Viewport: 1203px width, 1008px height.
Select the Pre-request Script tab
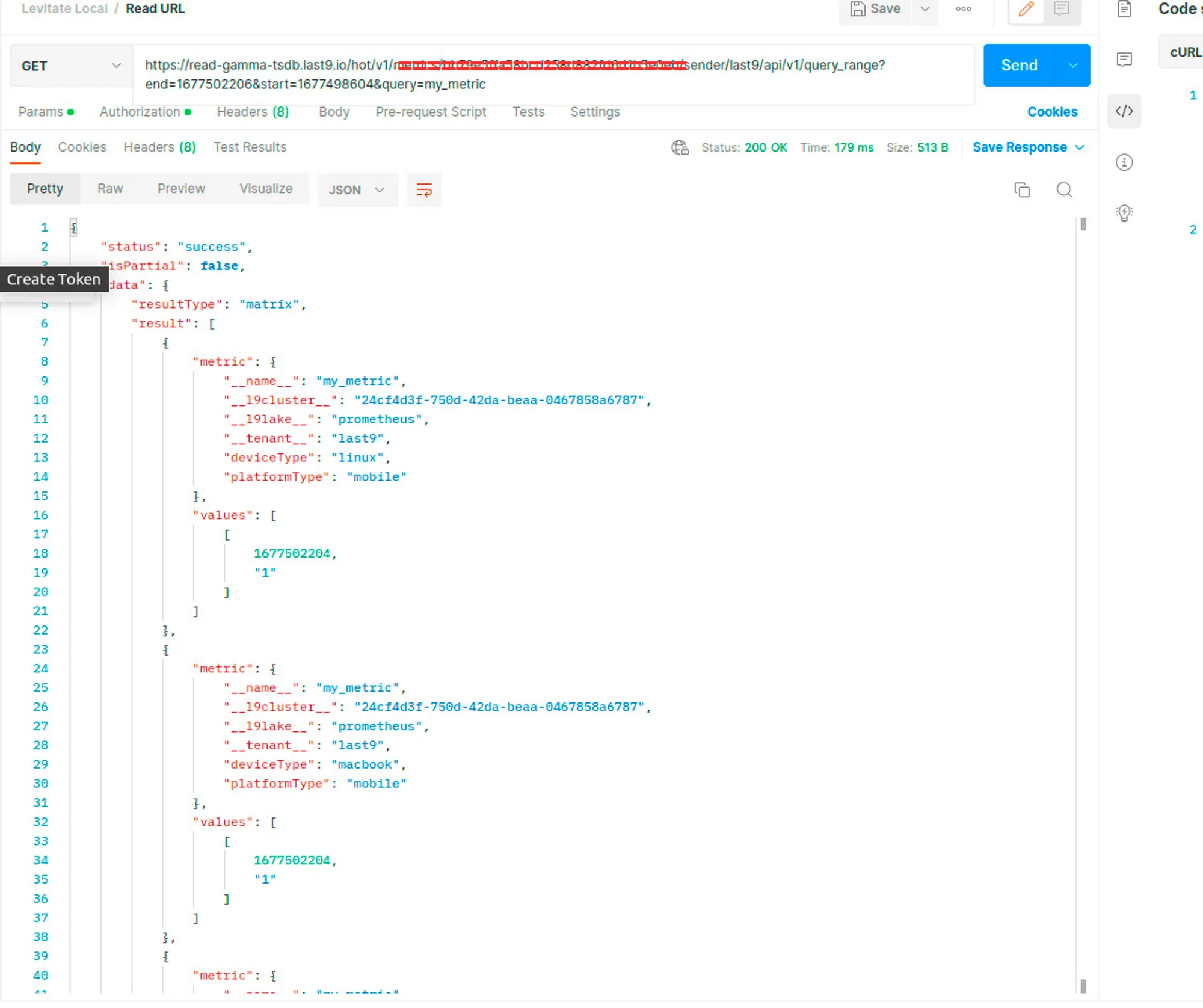[x=430, y=112]
